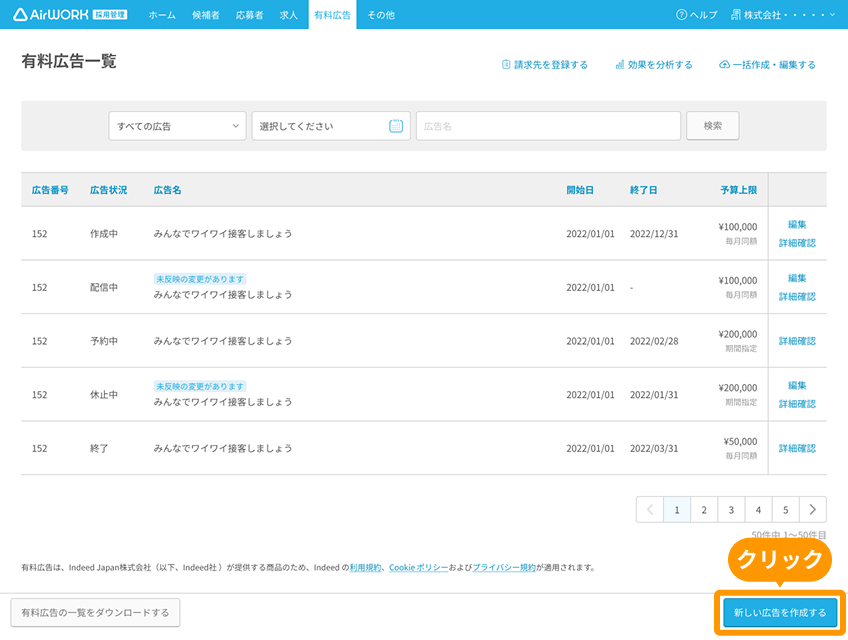Open the Help question mark icon
This screenshot has height=640, width=848.
point(681,15)
